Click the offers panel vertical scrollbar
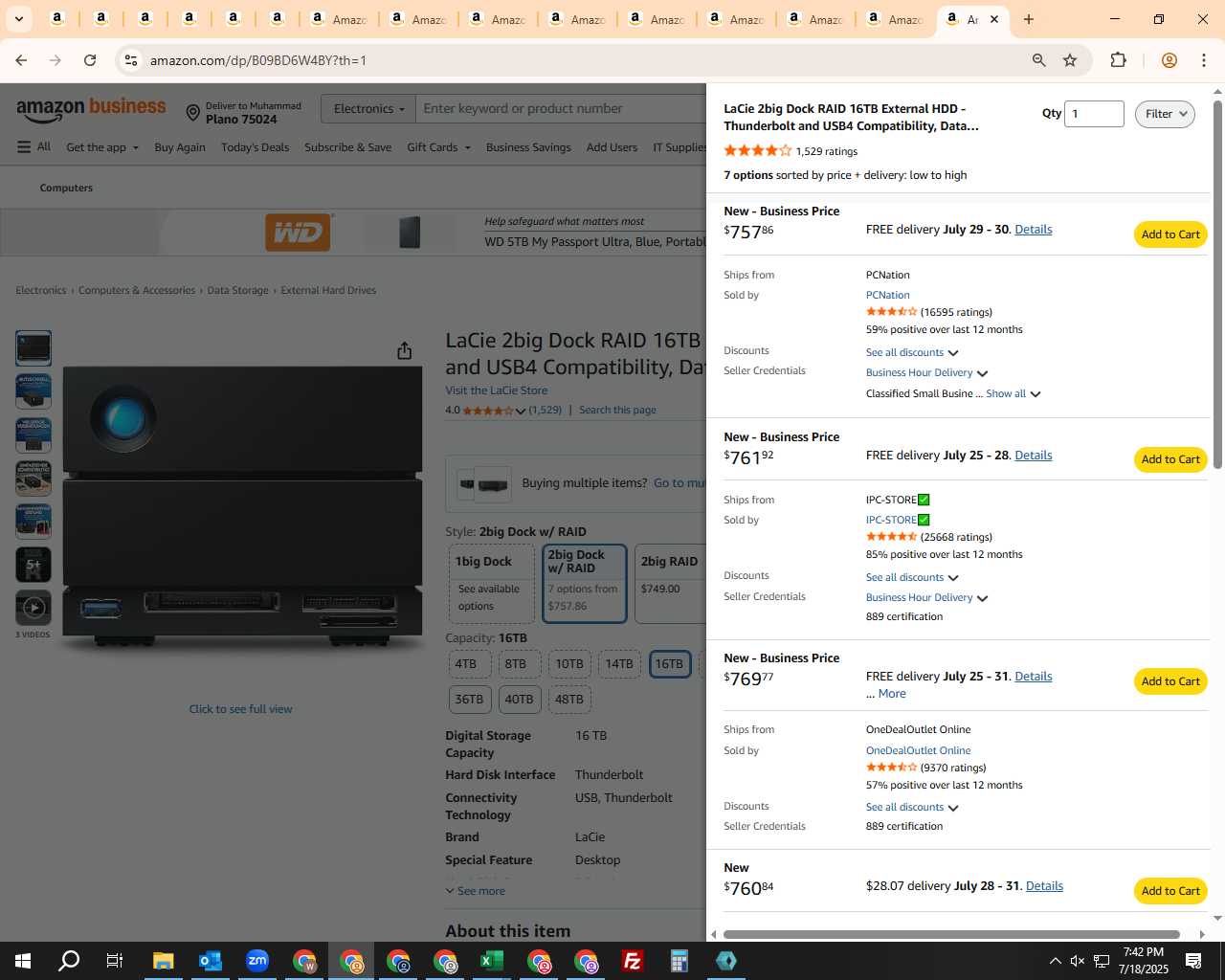The image size is (1225, 980). [1217, 285]
